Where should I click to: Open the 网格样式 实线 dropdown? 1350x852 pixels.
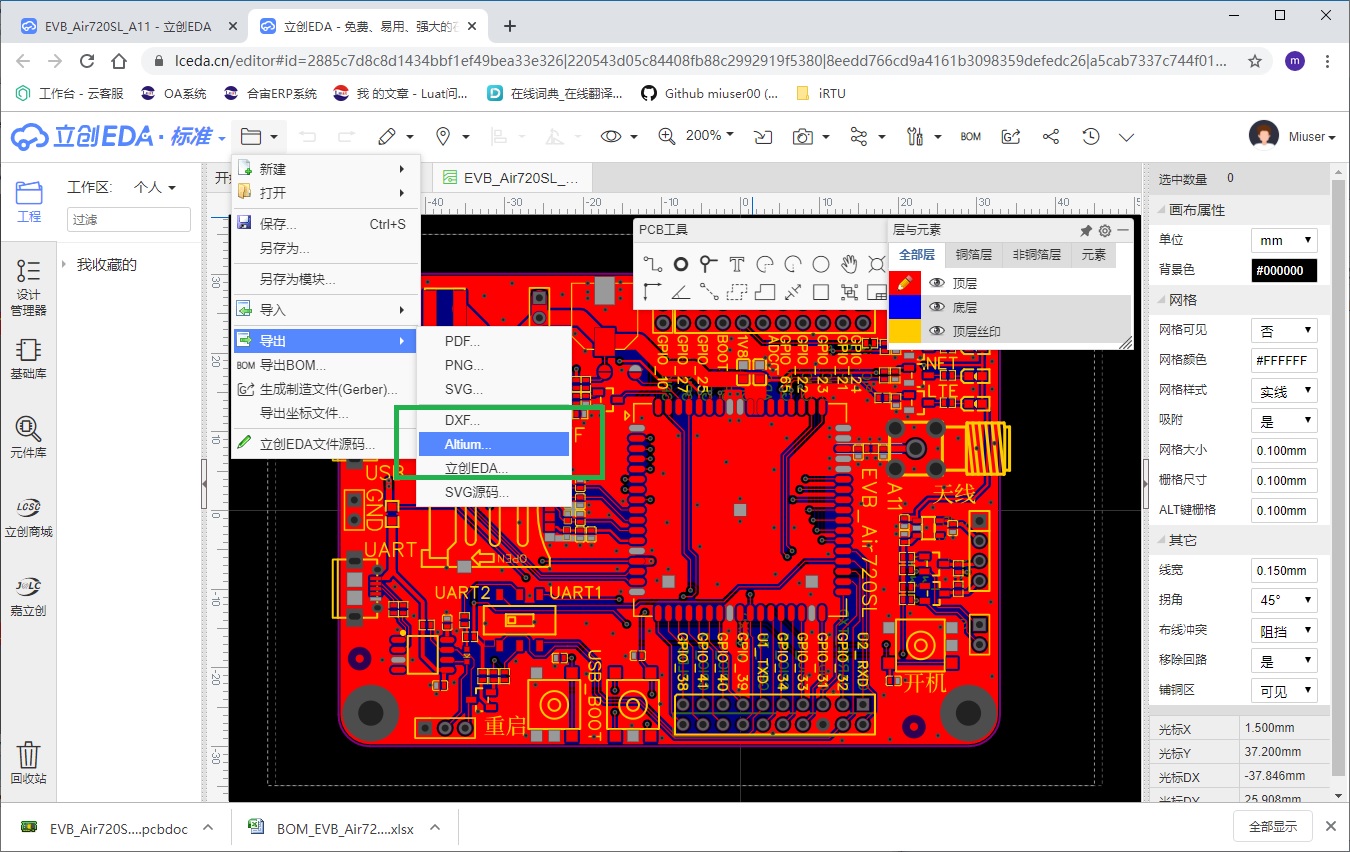(x=1284, y=390)
